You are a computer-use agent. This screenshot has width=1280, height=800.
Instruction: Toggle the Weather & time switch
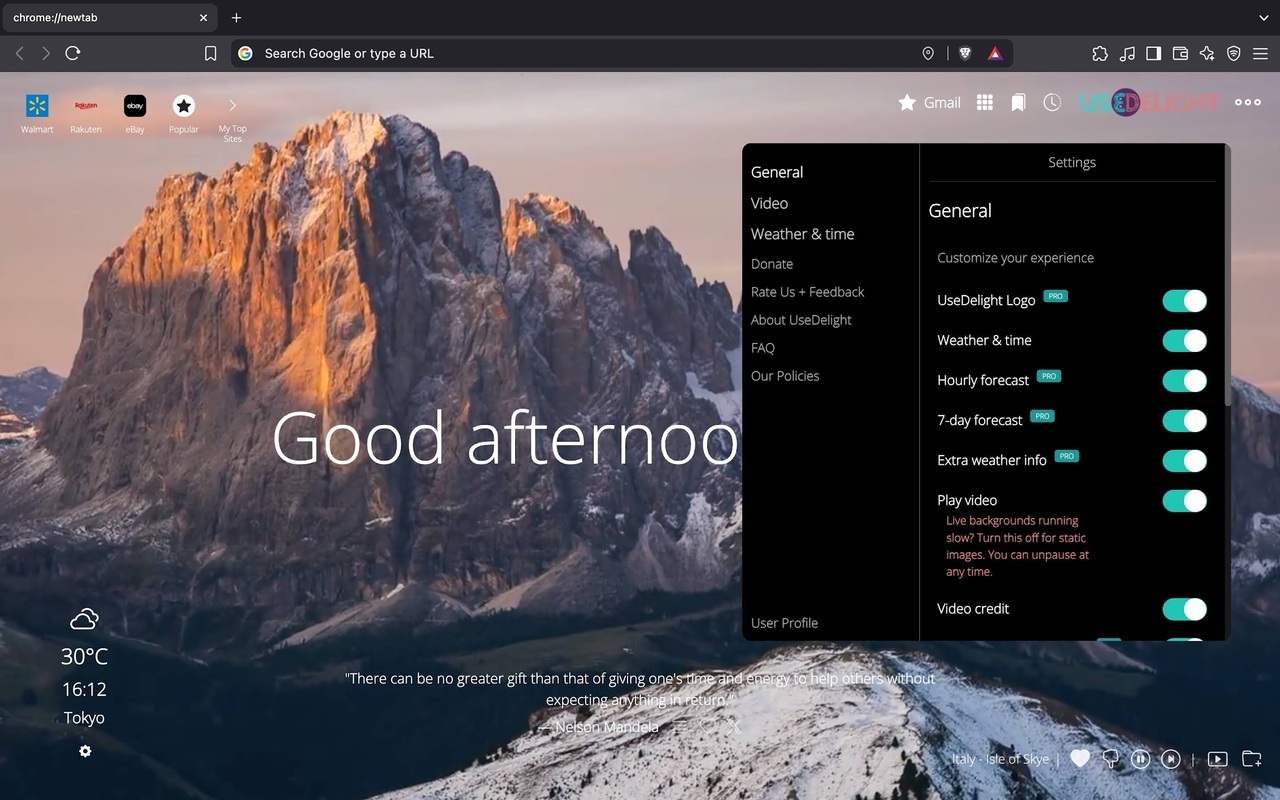click(1184, 340)
